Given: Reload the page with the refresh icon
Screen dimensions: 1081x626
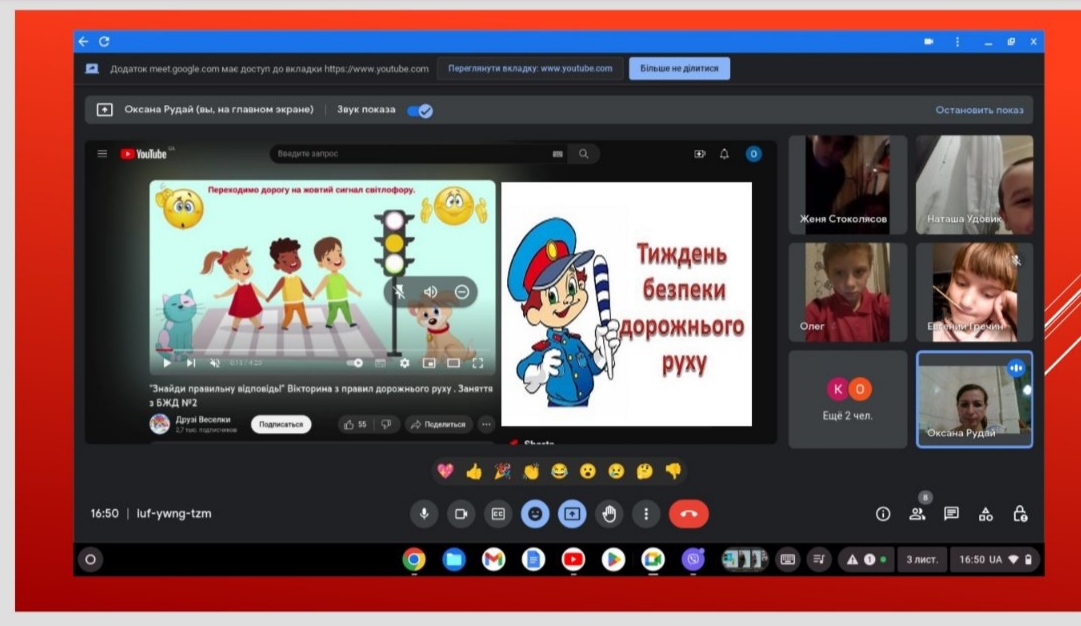Looking at the screenshot, I should point(104,42).
